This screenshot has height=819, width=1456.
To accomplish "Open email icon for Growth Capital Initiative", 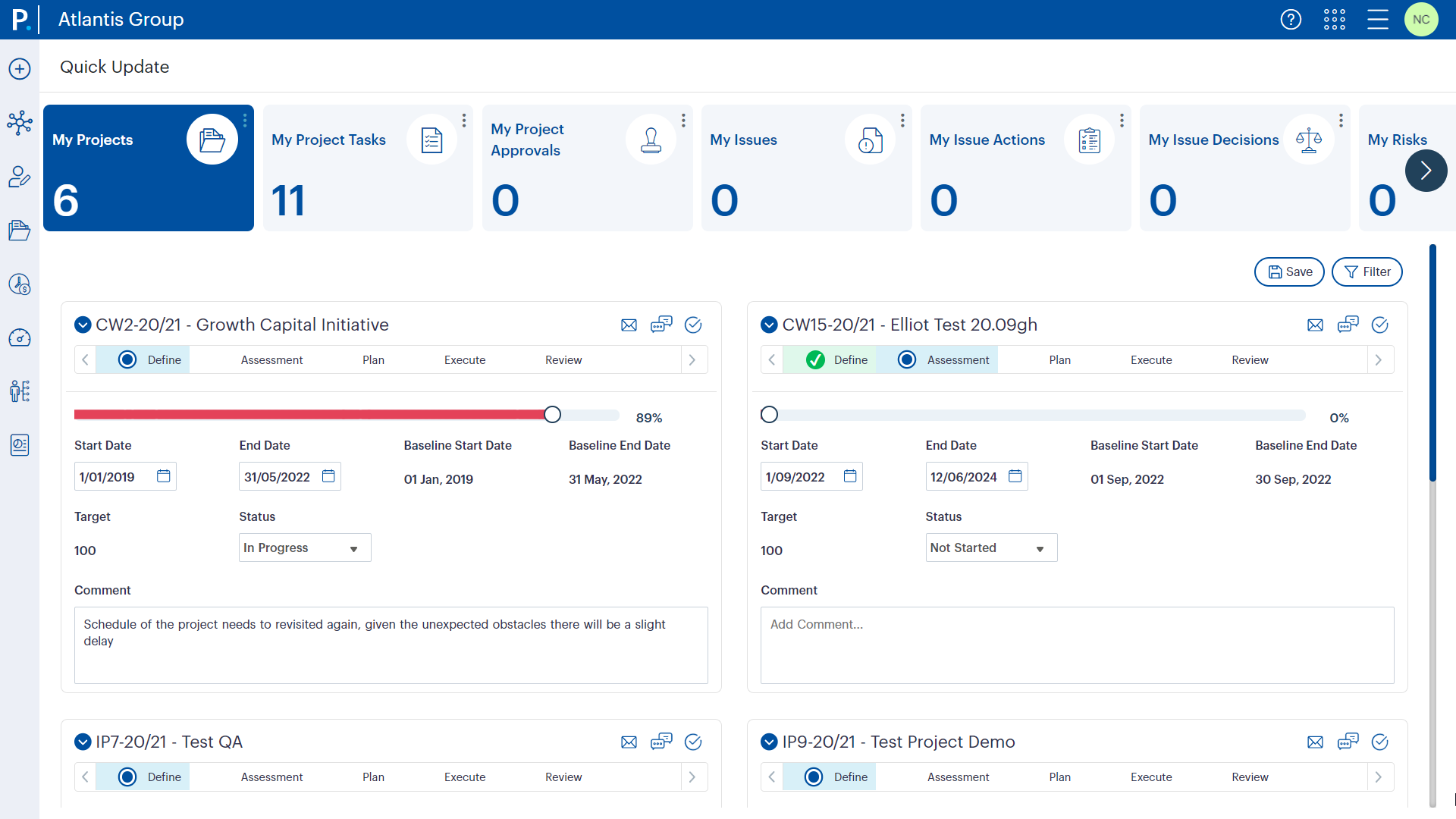I will [629, 325].
